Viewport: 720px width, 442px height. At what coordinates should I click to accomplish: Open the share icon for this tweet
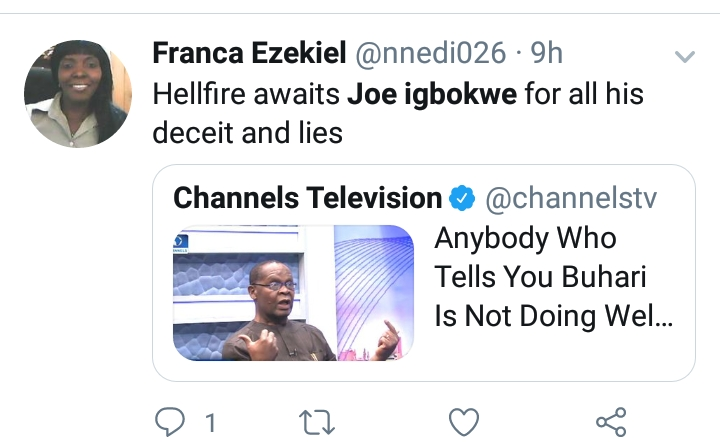tap(610, 422)
